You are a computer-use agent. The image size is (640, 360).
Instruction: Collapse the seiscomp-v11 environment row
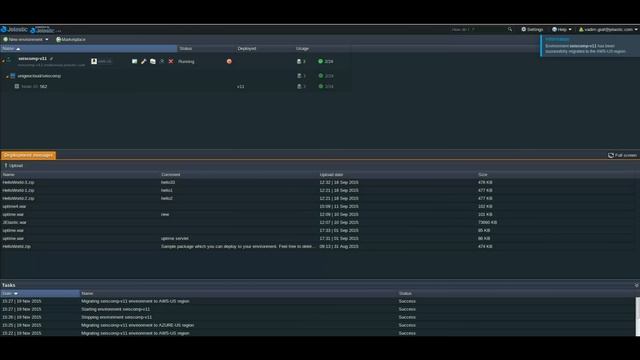3,61
